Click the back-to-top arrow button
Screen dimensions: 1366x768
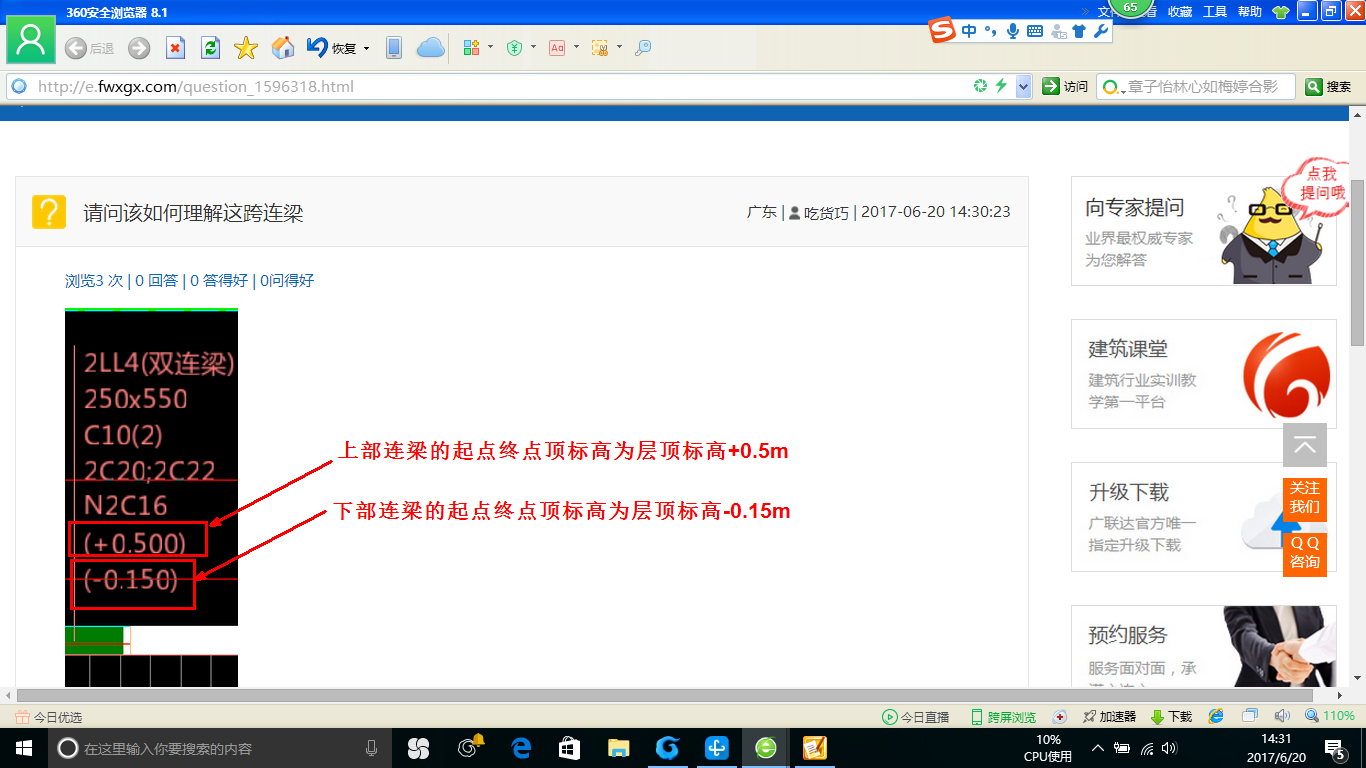(x=1305, y=445)
